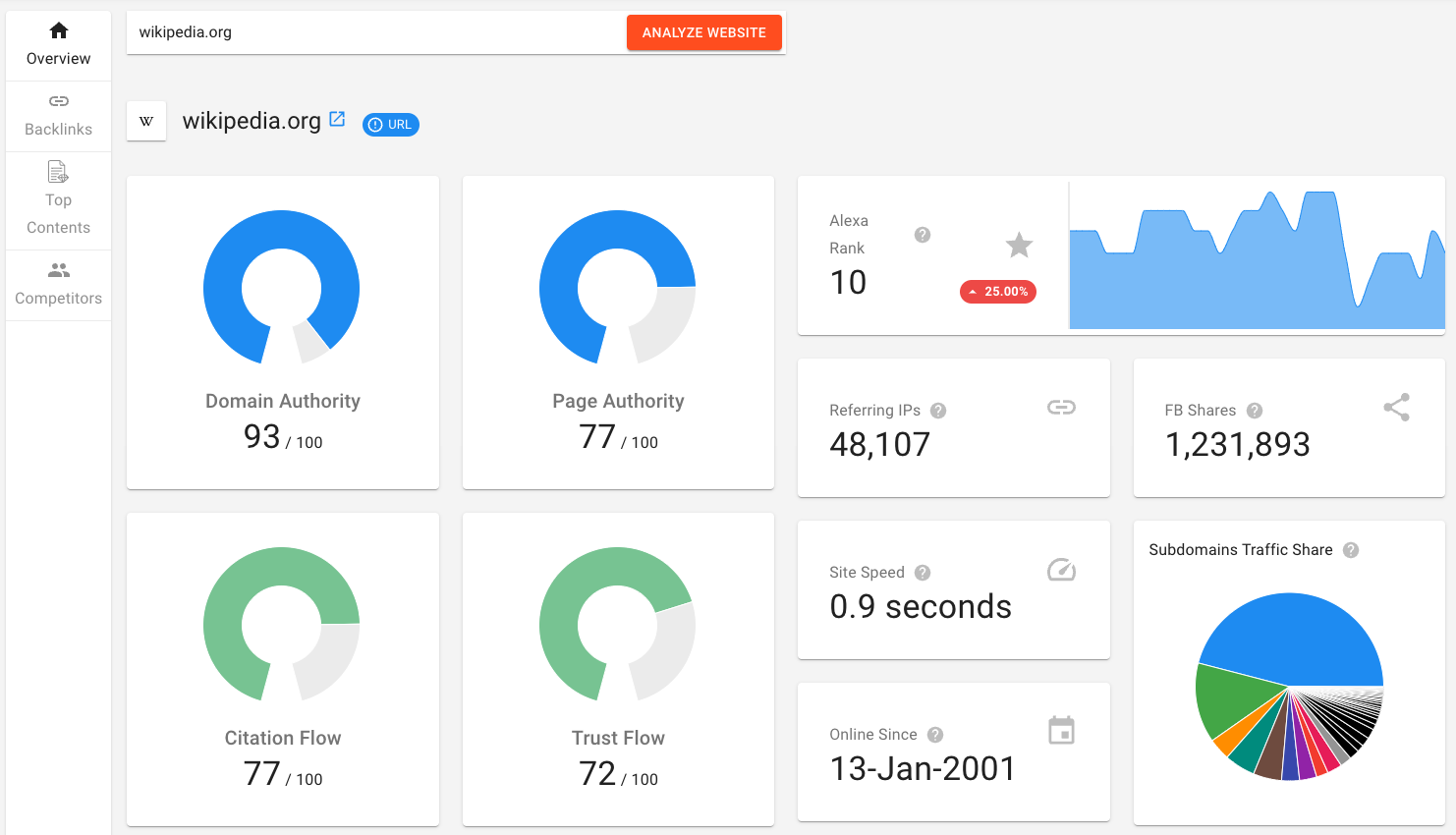1456x835 pixels.
Task: Click the speedometer icon in Site Speed card
Action: pyautogui.click(x=1061, y=570)
